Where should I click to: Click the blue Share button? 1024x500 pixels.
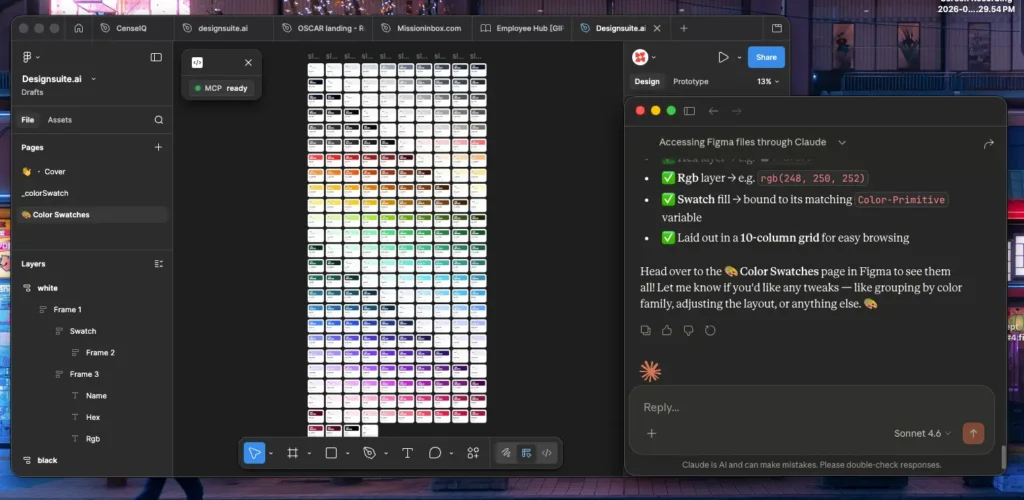[x=766, y=58]
